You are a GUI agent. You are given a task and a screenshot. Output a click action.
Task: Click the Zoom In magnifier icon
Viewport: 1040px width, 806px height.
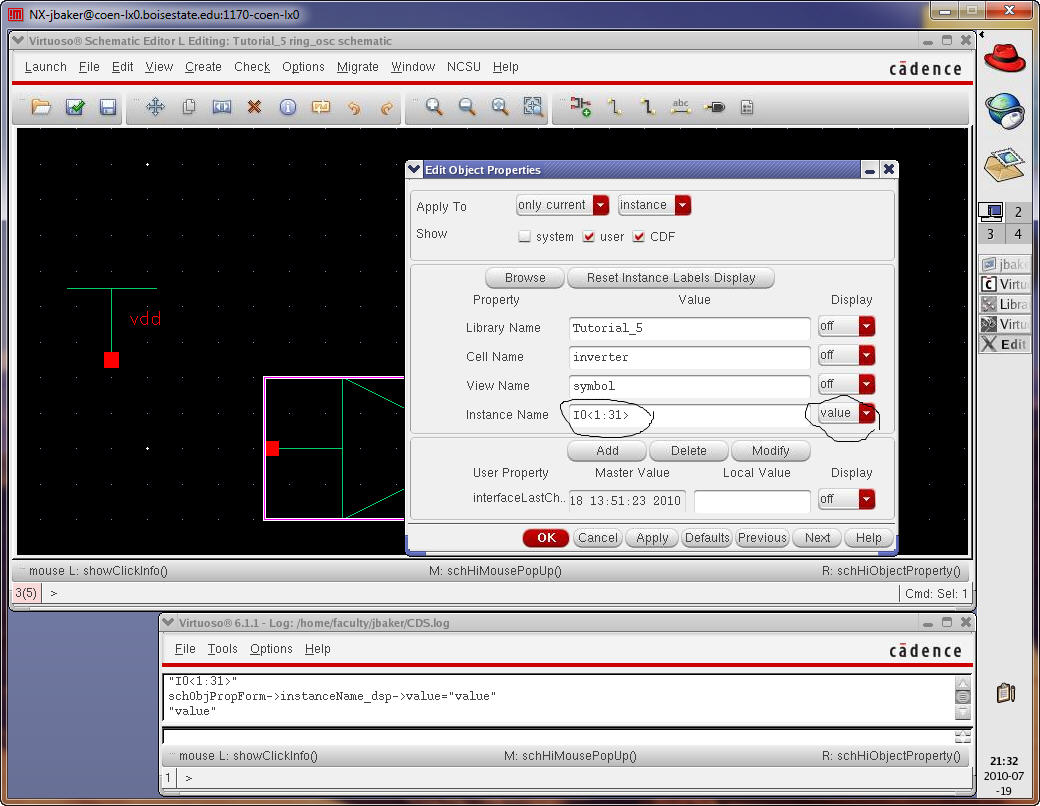[x=434, y=107]
